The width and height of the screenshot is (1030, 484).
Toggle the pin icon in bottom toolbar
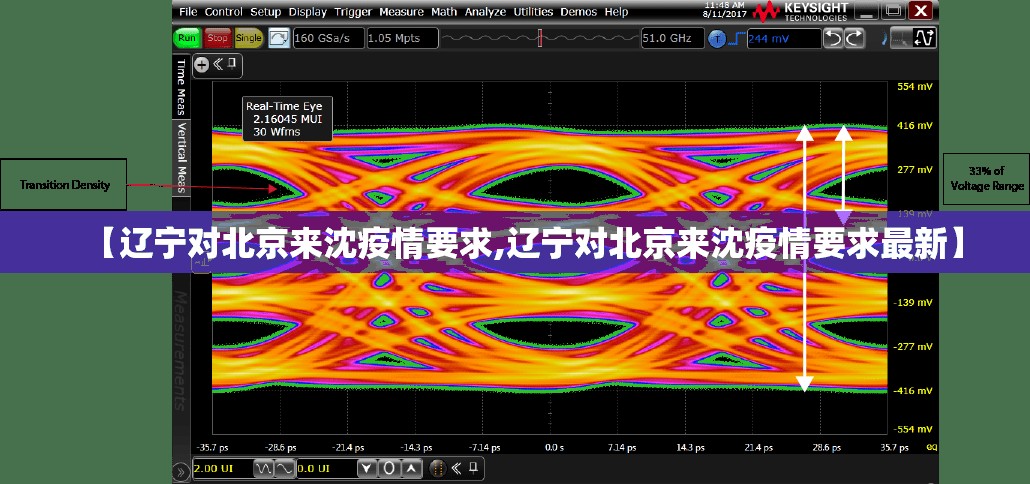(x=474, y=468)
